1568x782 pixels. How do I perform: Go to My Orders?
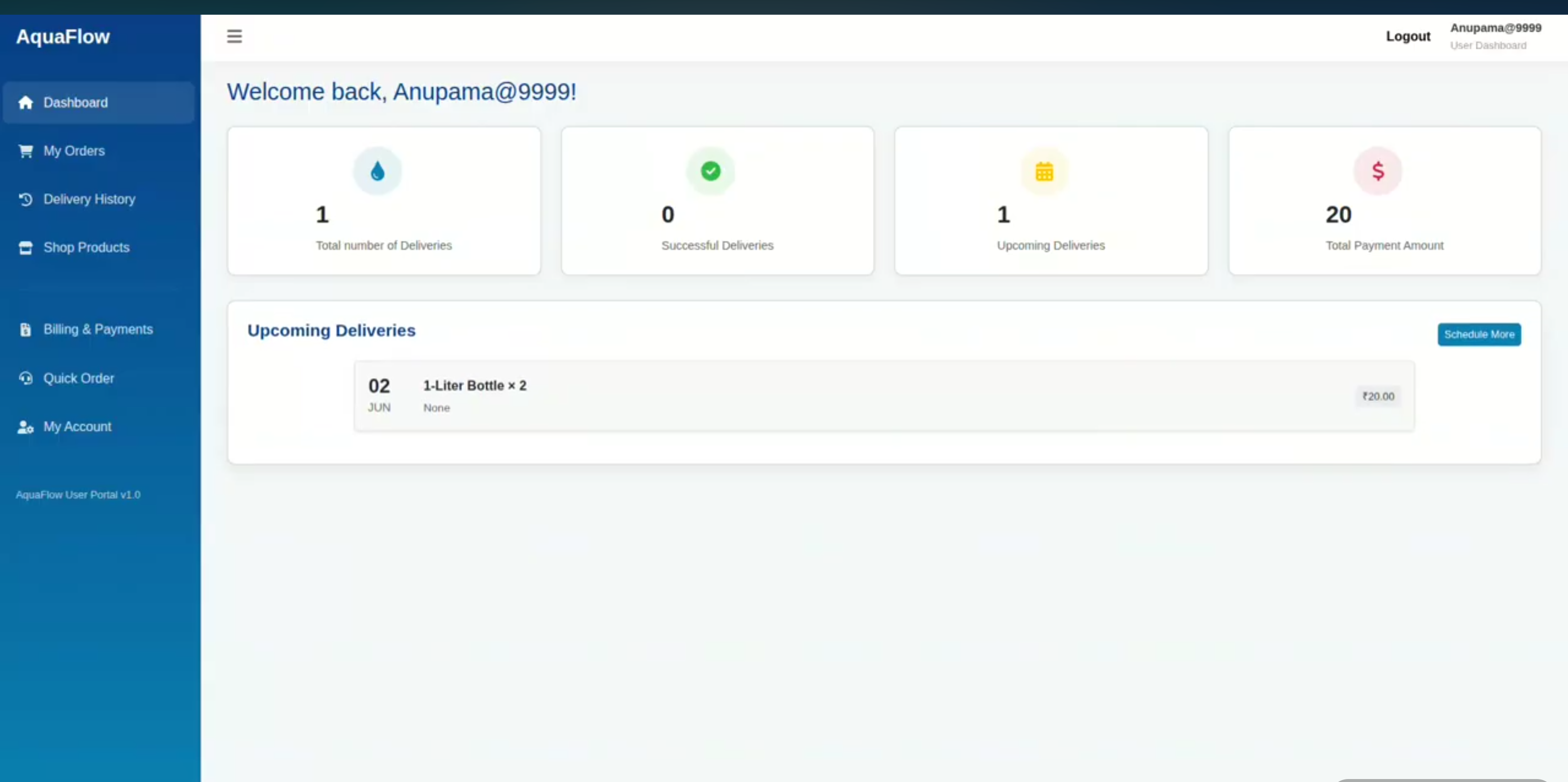click(x=99, y=151)
